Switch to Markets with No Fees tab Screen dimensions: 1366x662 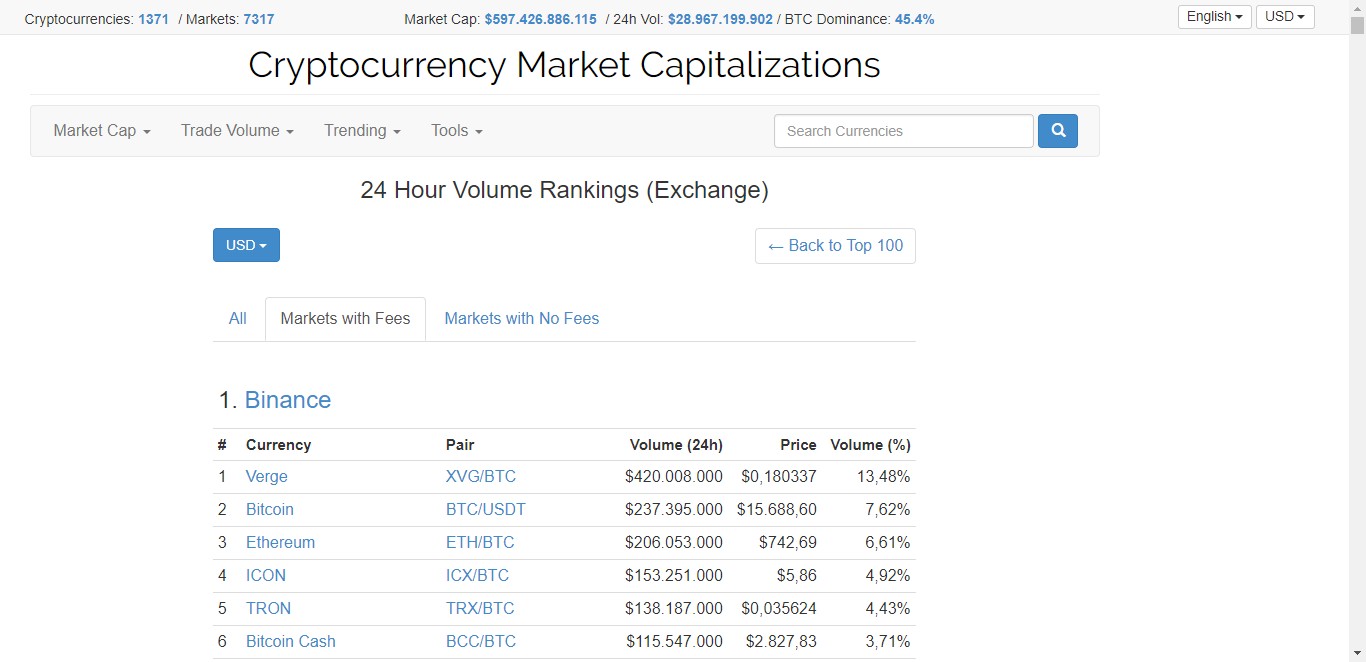point(522,318)
